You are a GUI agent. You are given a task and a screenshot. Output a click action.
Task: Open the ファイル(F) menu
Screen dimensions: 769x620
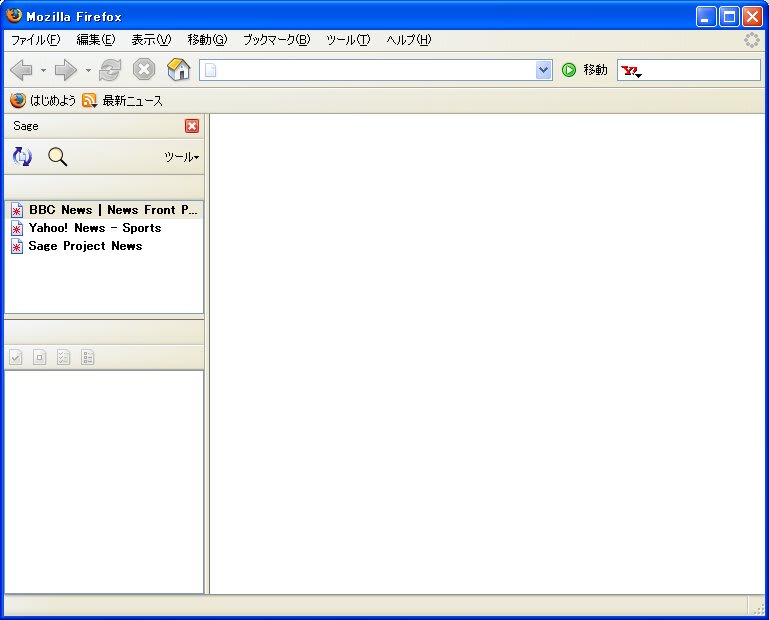(x=35, y=40)
